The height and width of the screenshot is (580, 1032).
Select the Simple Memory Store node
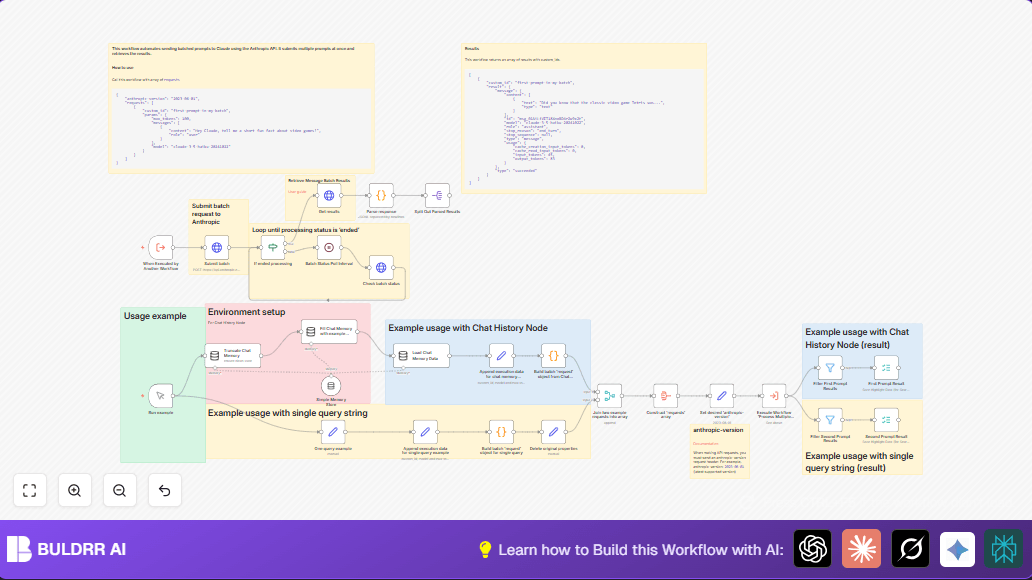(331, 386)
